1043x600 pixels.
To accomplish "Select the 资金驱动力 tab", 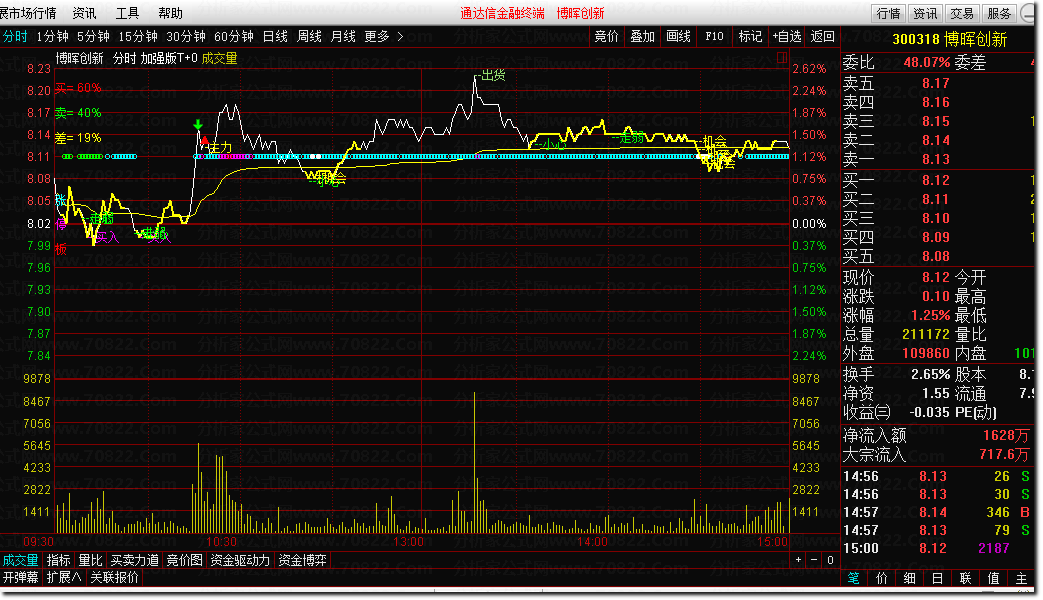I will (240, 560).
